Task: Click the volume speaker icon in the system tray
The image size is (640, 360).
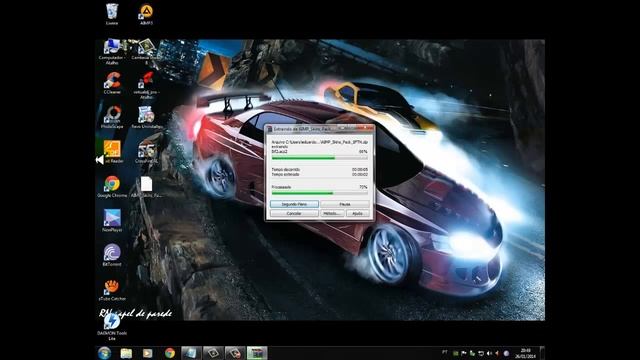Action: coord(489,353)
